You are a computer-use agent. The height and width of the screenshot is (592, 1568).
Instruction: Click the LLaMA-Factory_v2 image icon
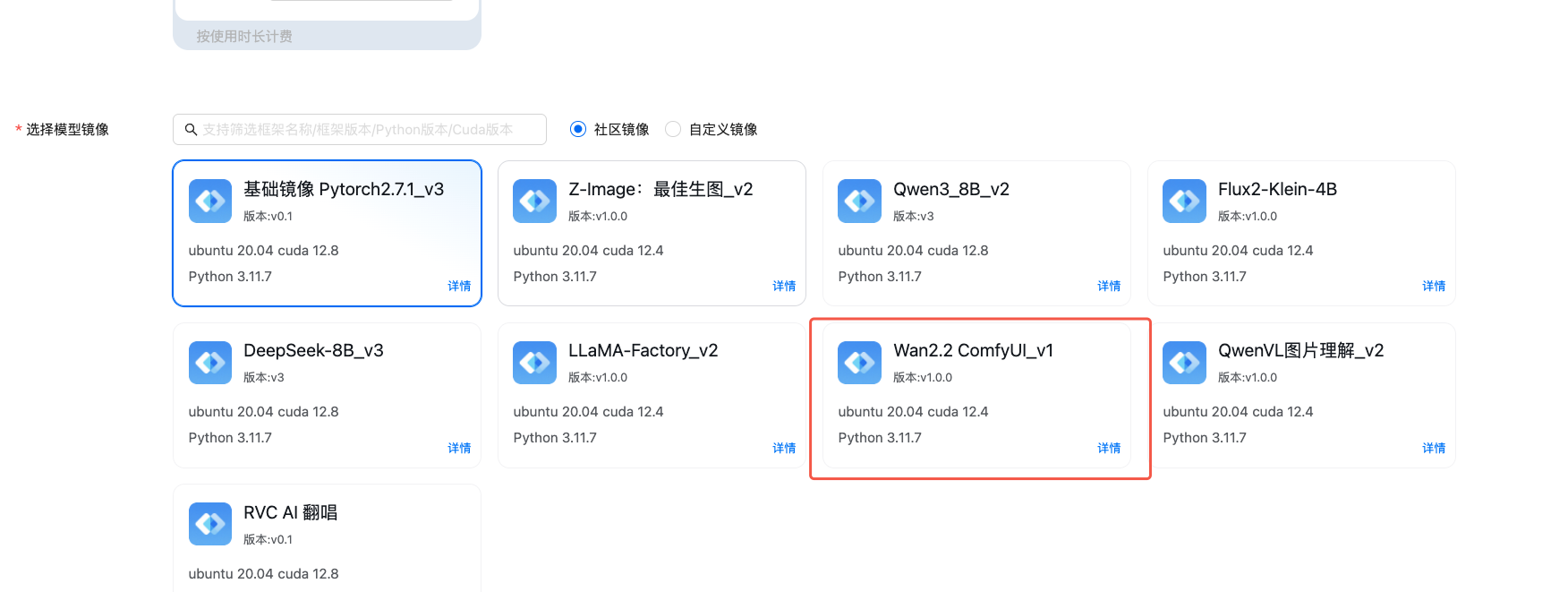coord(534,362)
